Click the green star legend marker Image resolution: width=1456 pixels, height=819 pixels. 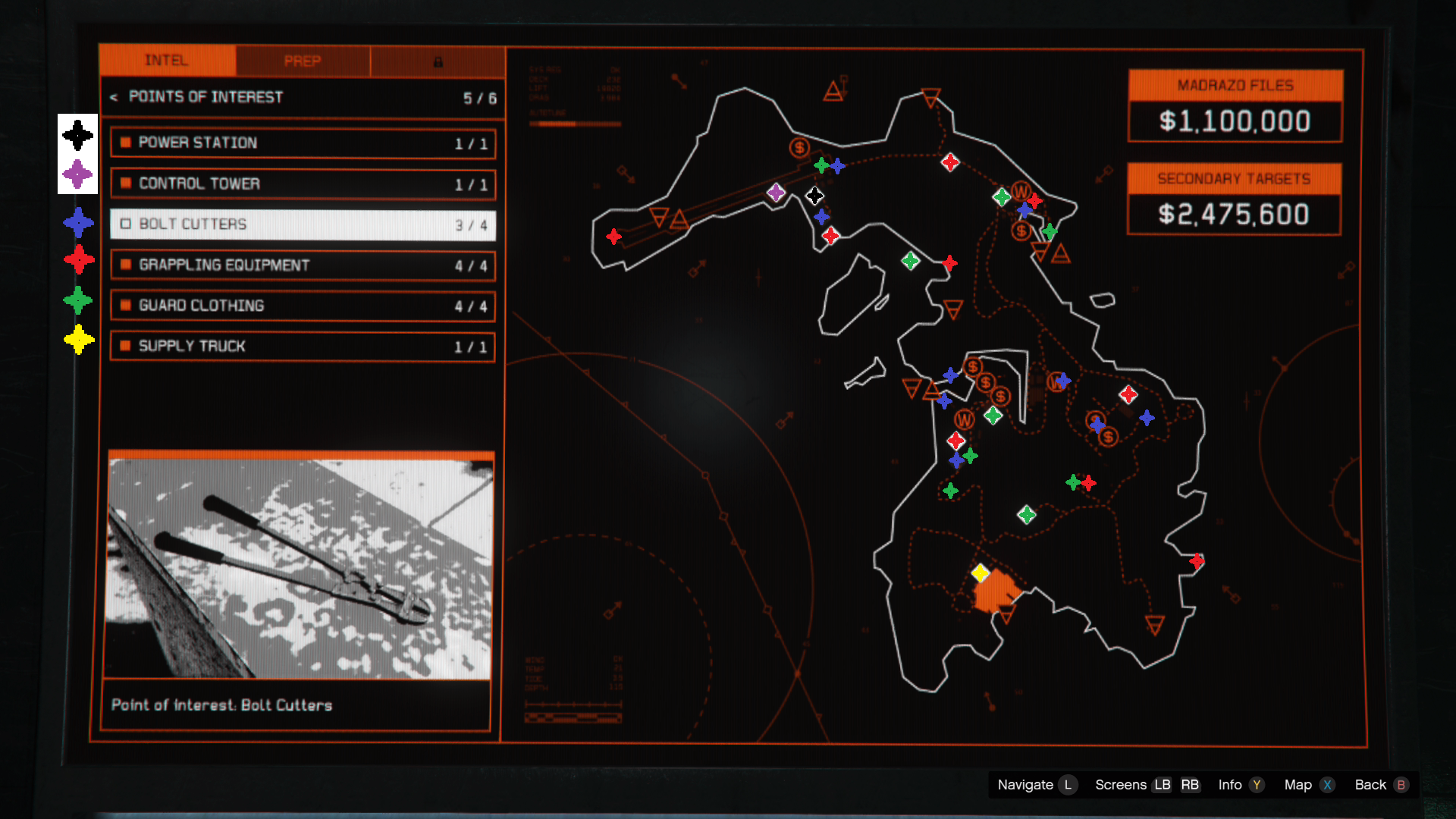click(78, 301)
